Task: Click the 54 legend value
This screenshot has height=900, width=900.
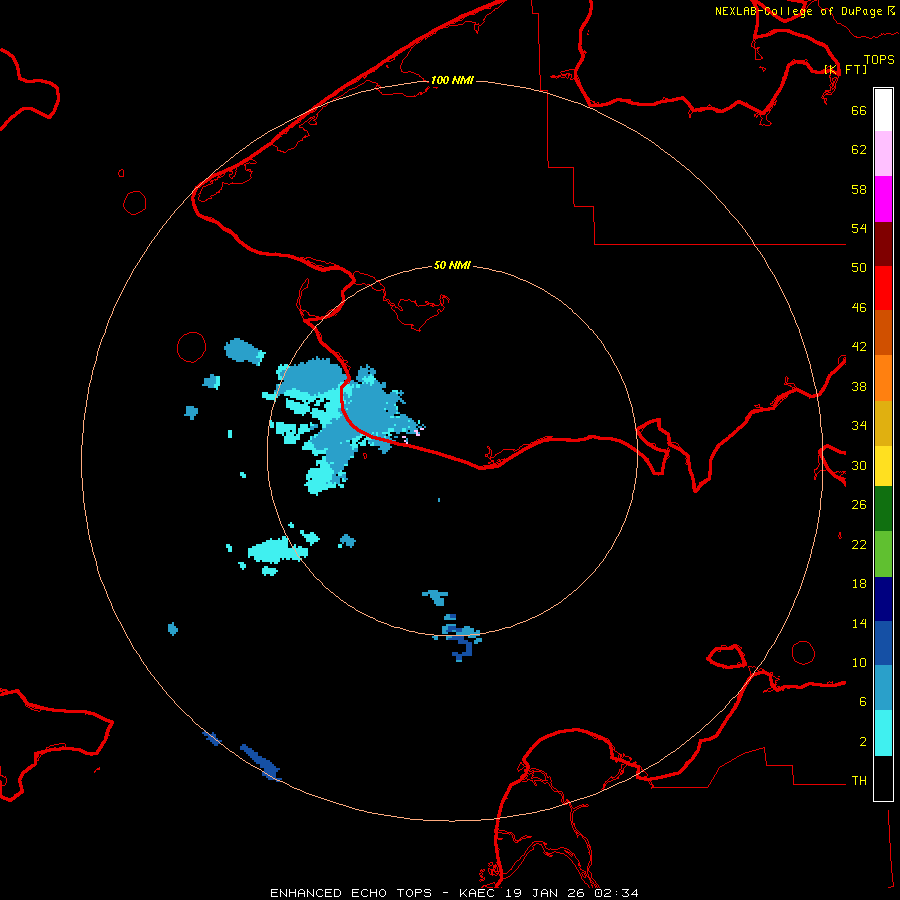Action: tap(859, 228)
